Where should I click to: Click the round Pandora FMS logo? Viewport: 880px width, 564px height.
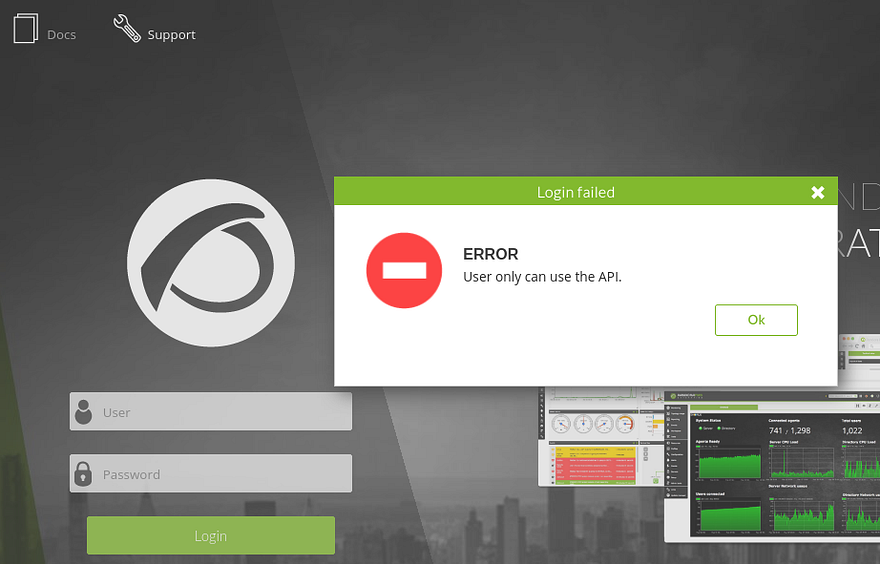click(x=210, y=263)
